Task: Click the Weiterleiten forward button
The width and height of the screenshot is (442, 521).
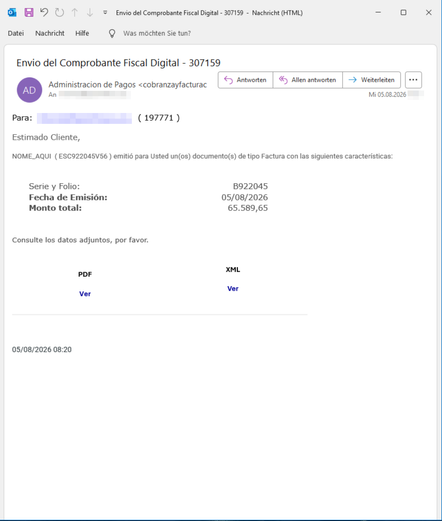Action: (x=371, y=80)
